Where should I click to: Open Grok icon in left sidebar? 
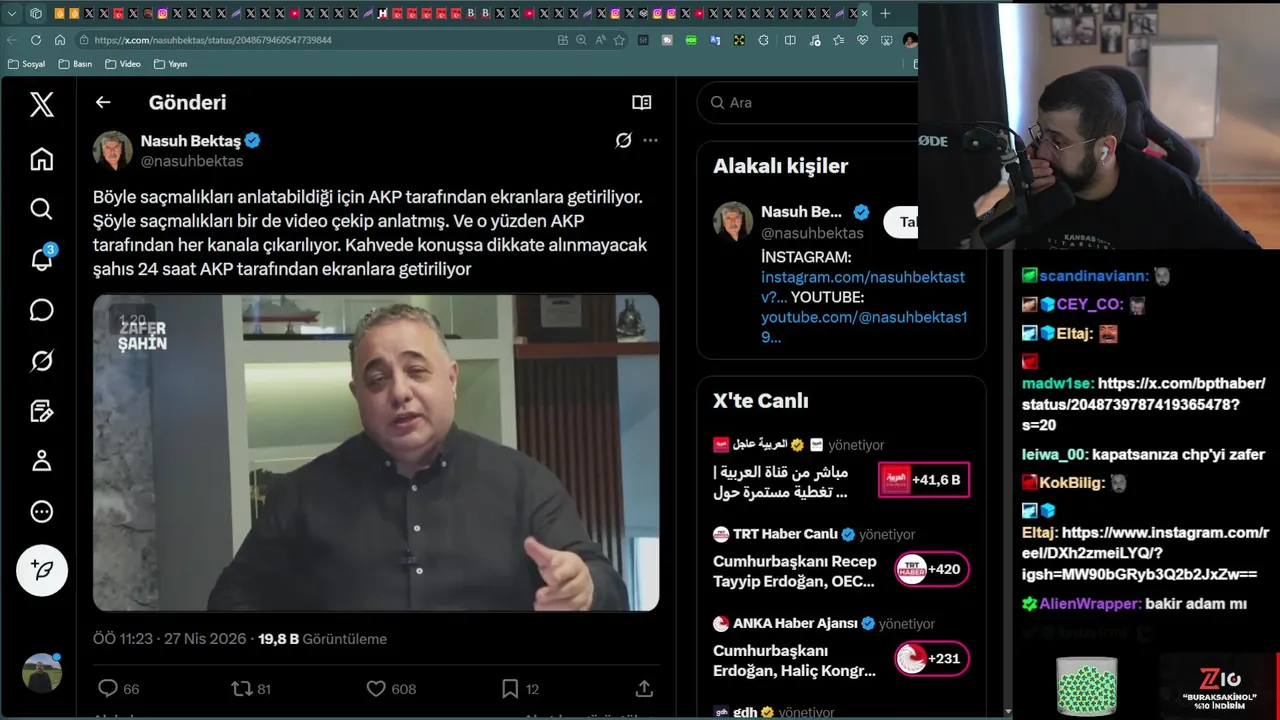pyautogui.click(x=41, y=361)
